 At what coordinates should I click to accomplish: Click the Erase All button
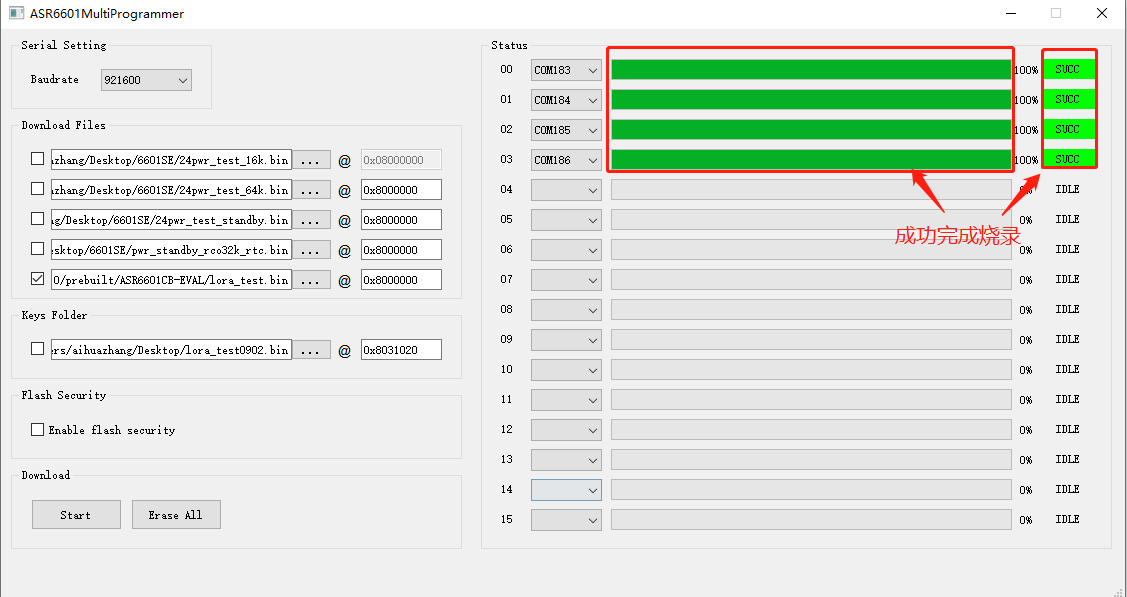[x=176, y=514]
